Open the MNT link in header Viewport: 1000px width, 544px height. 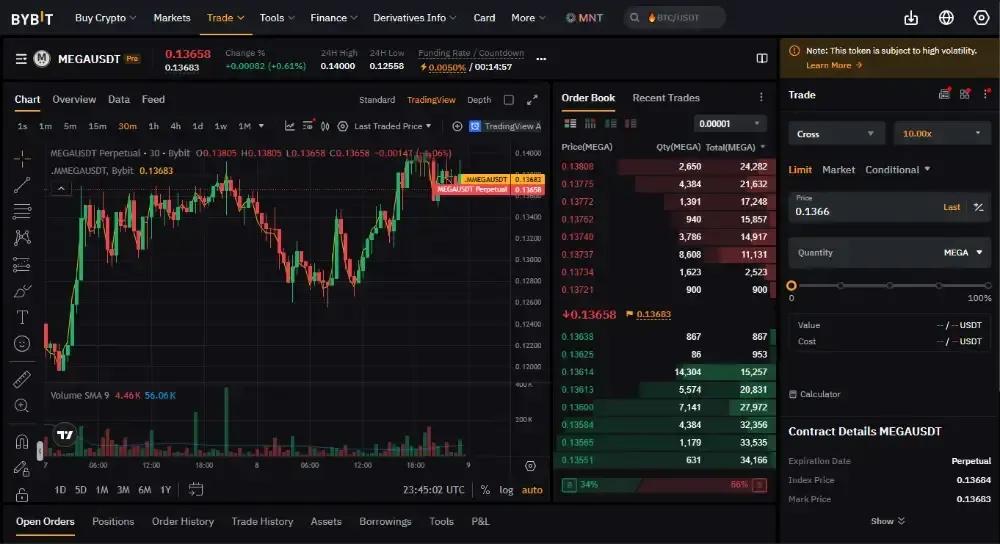pyautogui.click(x=584, y=18)
